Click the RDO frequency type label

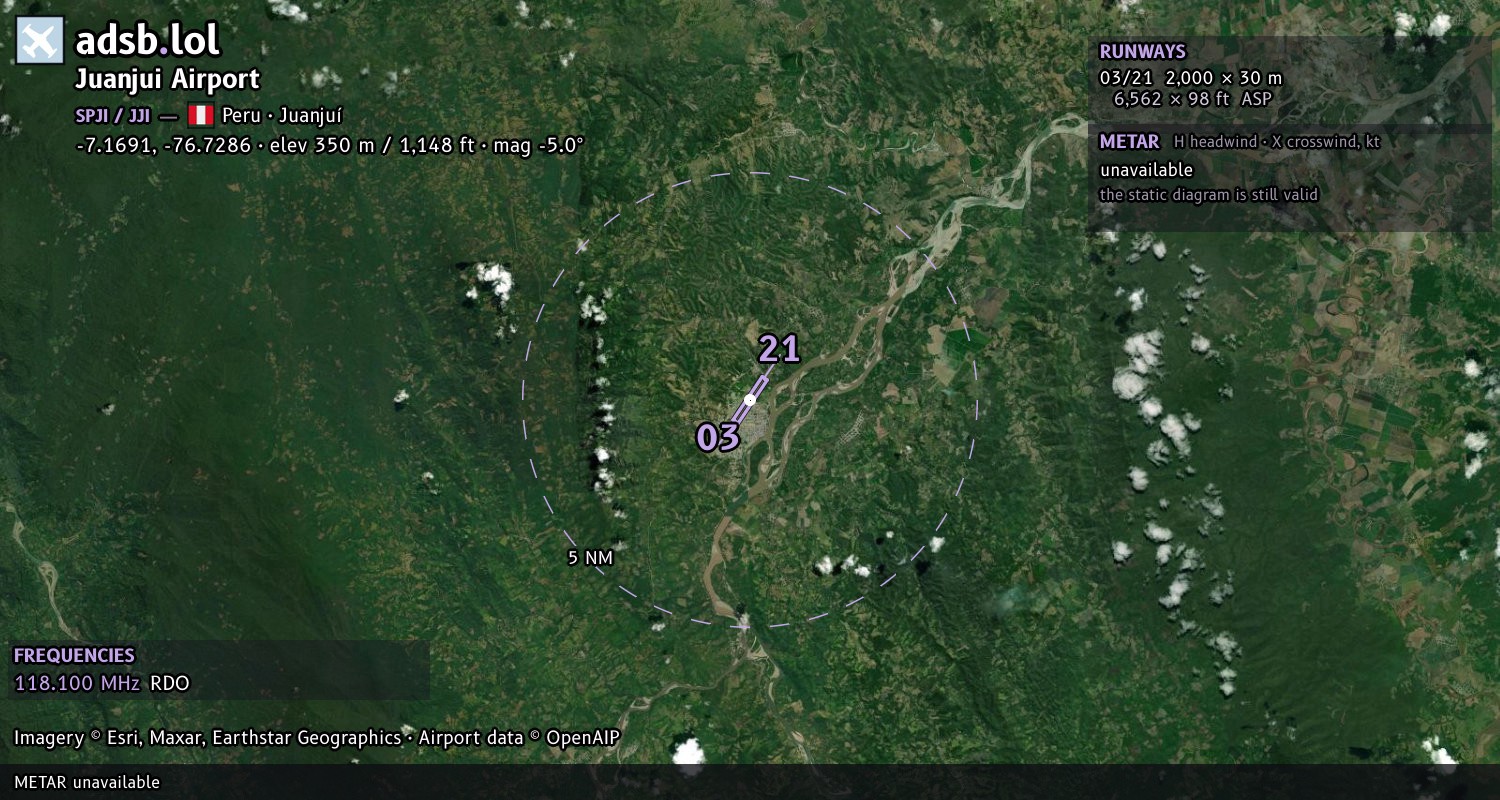(169, 684)
